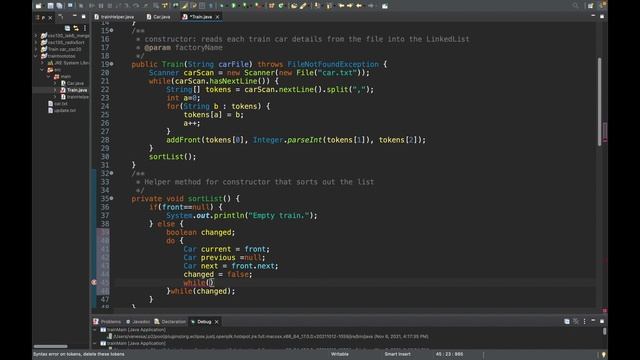
Task: Click the first Debug view toolbar icon
Action: coord(567,322)
